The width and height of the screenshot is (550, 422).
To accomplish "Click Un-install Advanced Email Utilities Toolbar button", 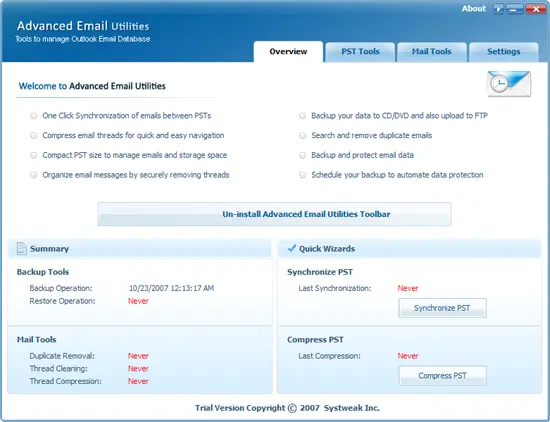I will click(275, 214).
